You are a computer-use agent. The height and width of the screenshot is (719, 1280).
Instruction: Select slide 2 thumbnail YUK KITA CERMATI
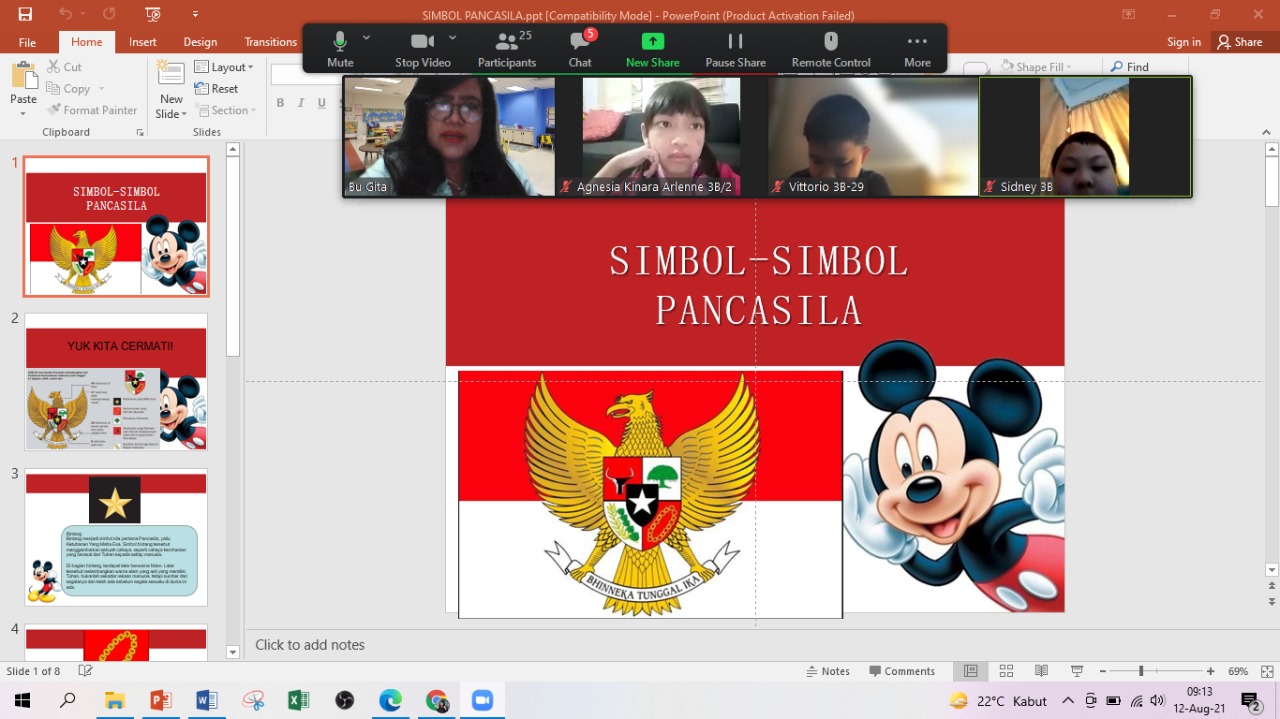coord(116,382)
